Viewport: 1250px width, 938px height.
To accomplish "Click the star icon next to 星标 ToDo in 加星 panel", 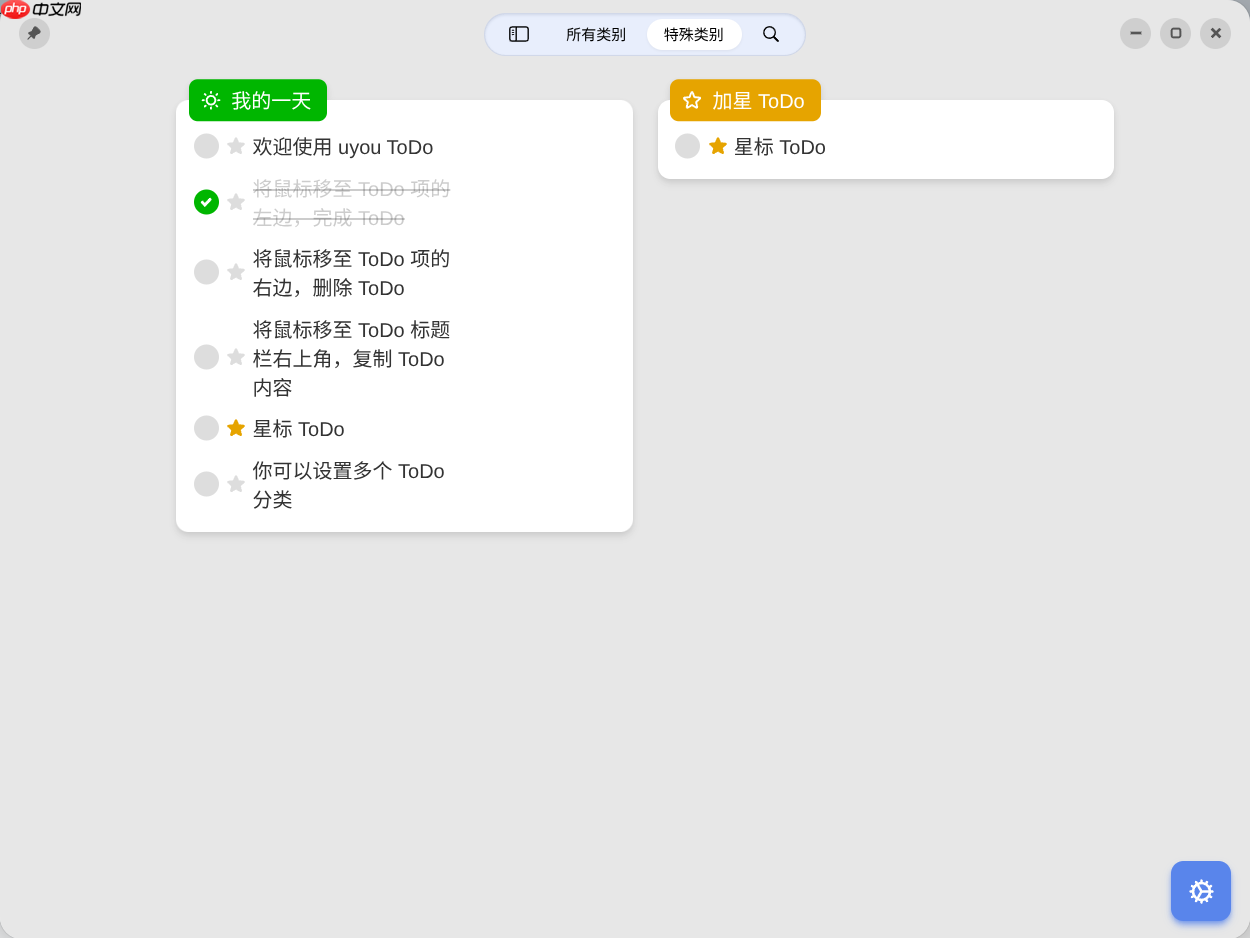I will [716, 146].
